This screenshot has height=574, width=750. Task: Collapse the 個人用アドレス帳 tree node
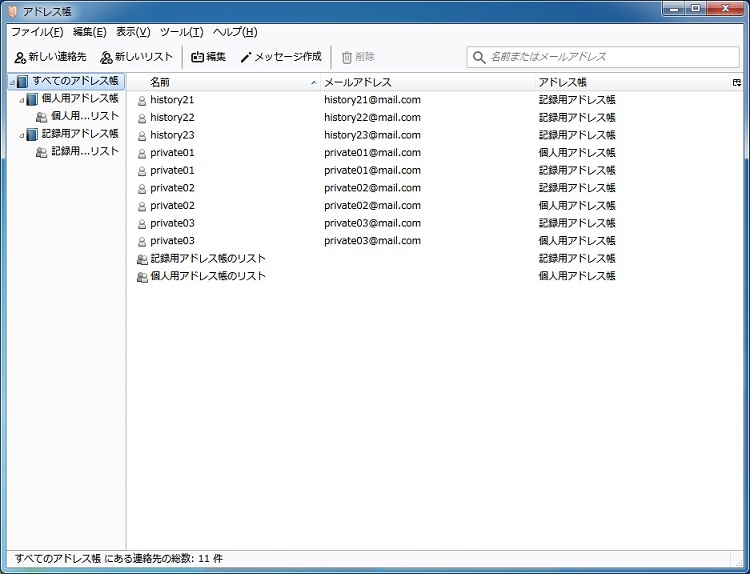click(x=22, y=100)
